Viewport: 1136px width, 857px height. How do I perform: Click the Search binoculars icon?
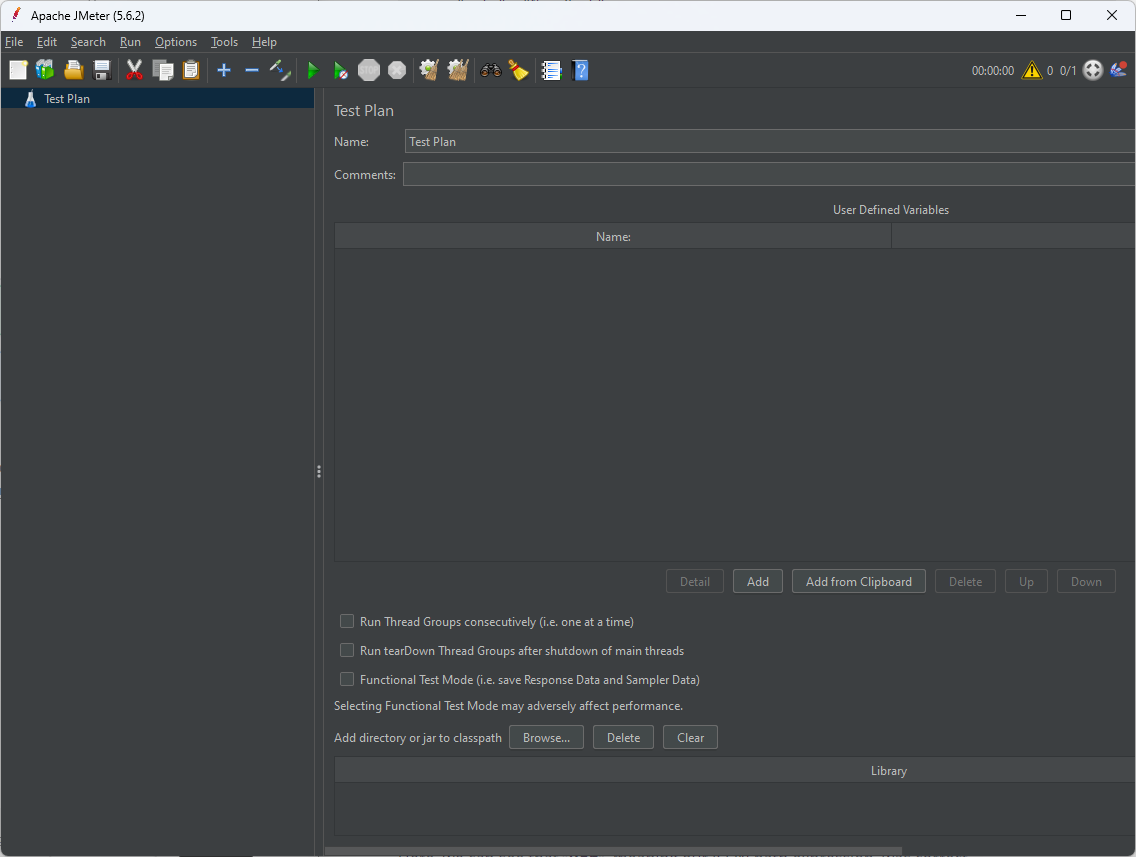coord(490,70)
